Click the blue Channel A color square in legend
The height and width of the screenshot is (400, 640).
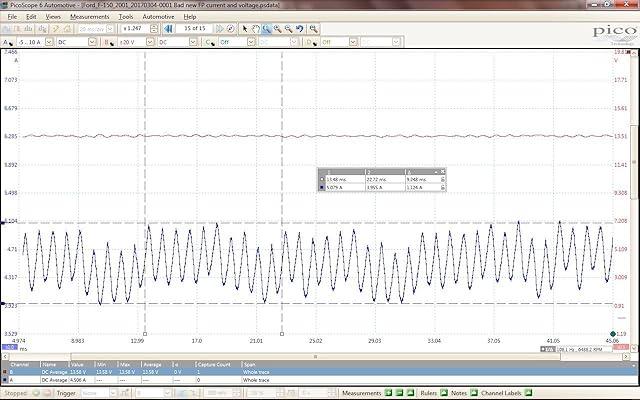pos(320,186)
